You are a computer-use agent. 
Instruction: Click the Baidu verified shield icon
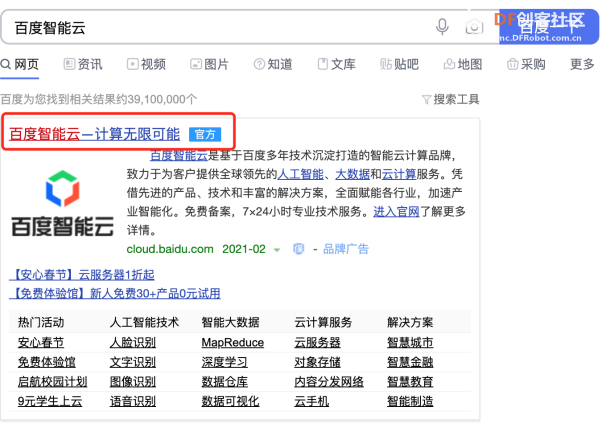click(x=298, y=249)
